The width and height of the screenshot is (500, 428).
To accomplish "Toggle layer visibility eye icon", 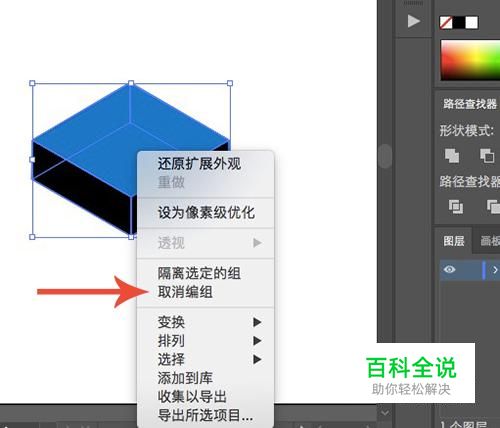I will 450,269.
